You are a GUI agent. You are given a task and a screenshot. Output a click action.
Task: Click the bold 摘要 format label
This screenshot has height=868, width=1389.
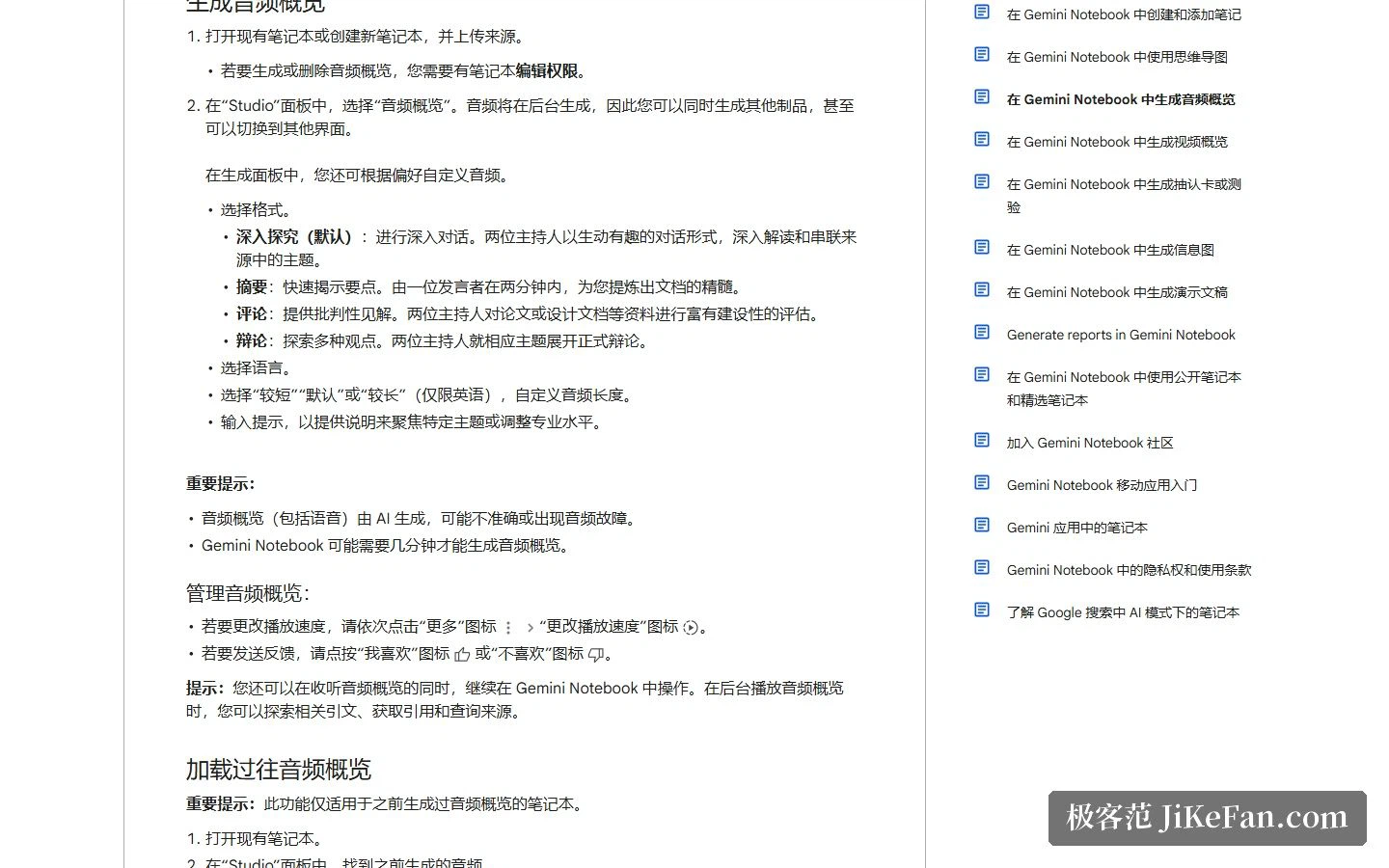tap(252, 286)
